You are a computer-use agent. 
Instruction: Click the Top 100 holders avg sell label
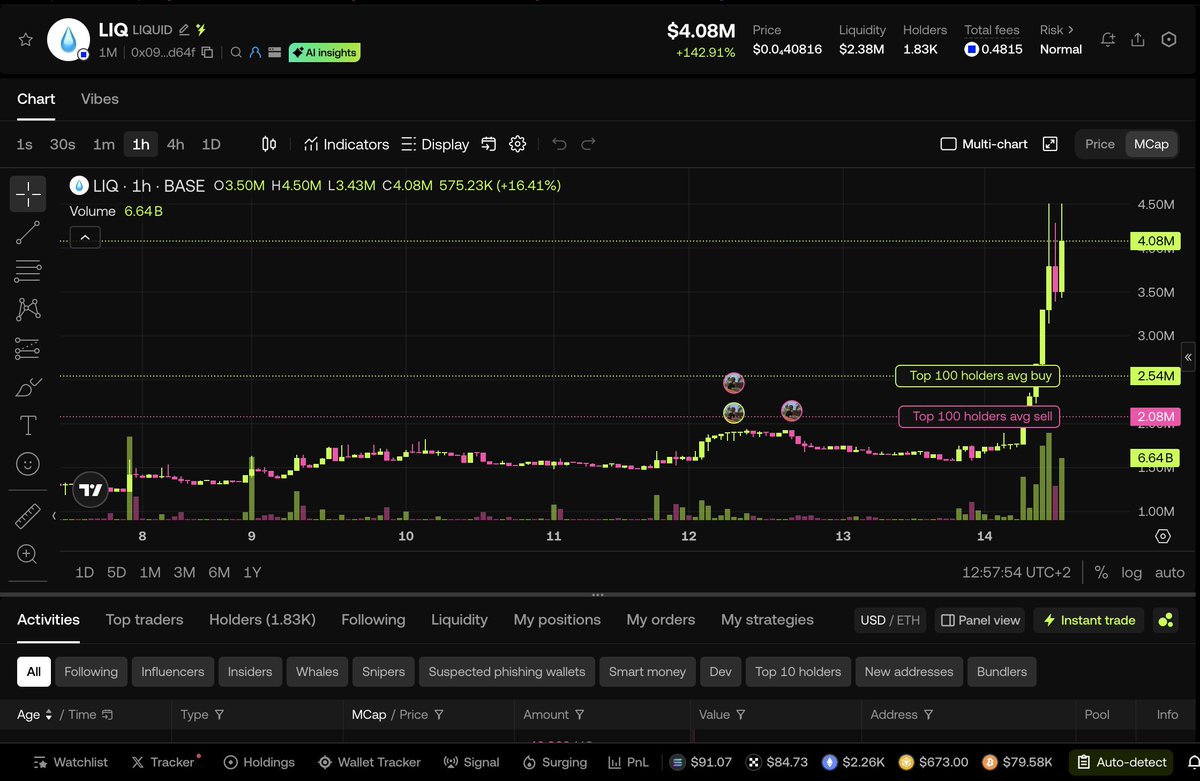[x=981, y=416]
